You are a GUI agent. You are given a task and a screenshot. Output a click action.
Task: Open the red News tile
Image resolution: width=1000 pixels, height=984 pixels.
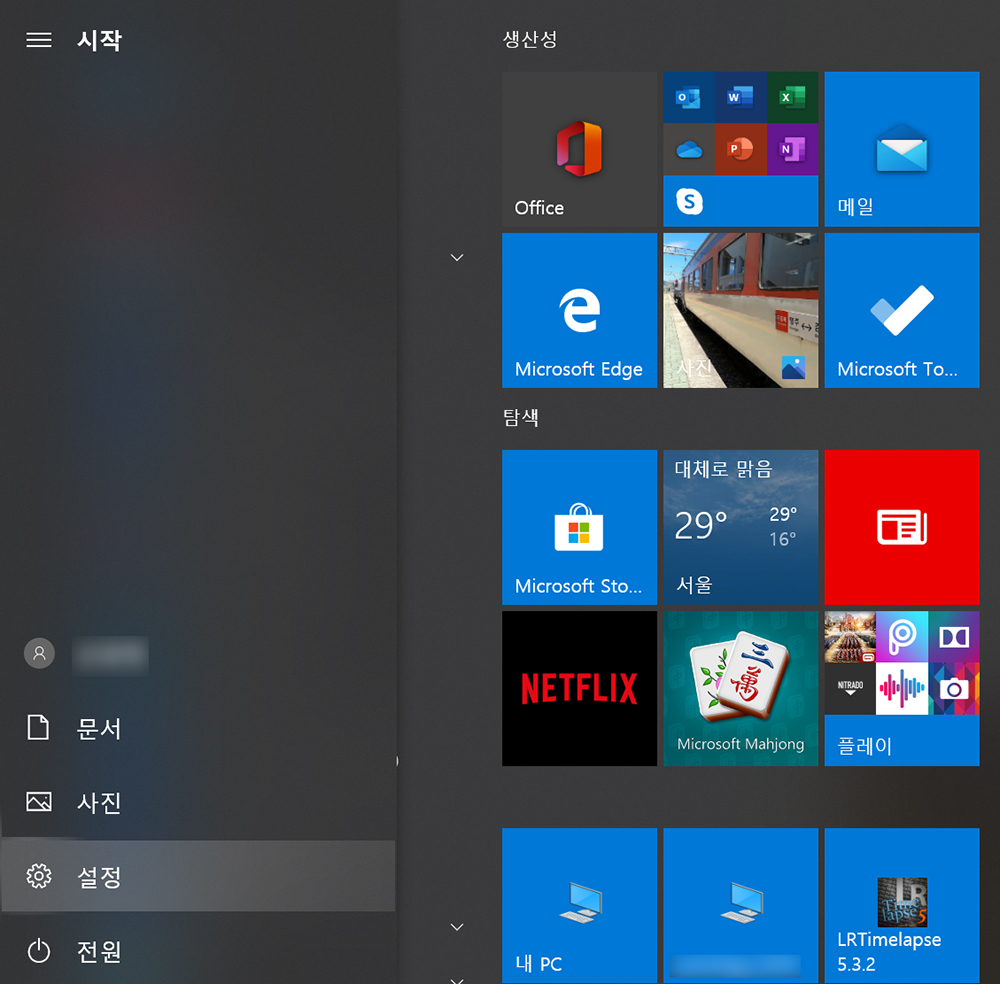(x=902, y=527)
